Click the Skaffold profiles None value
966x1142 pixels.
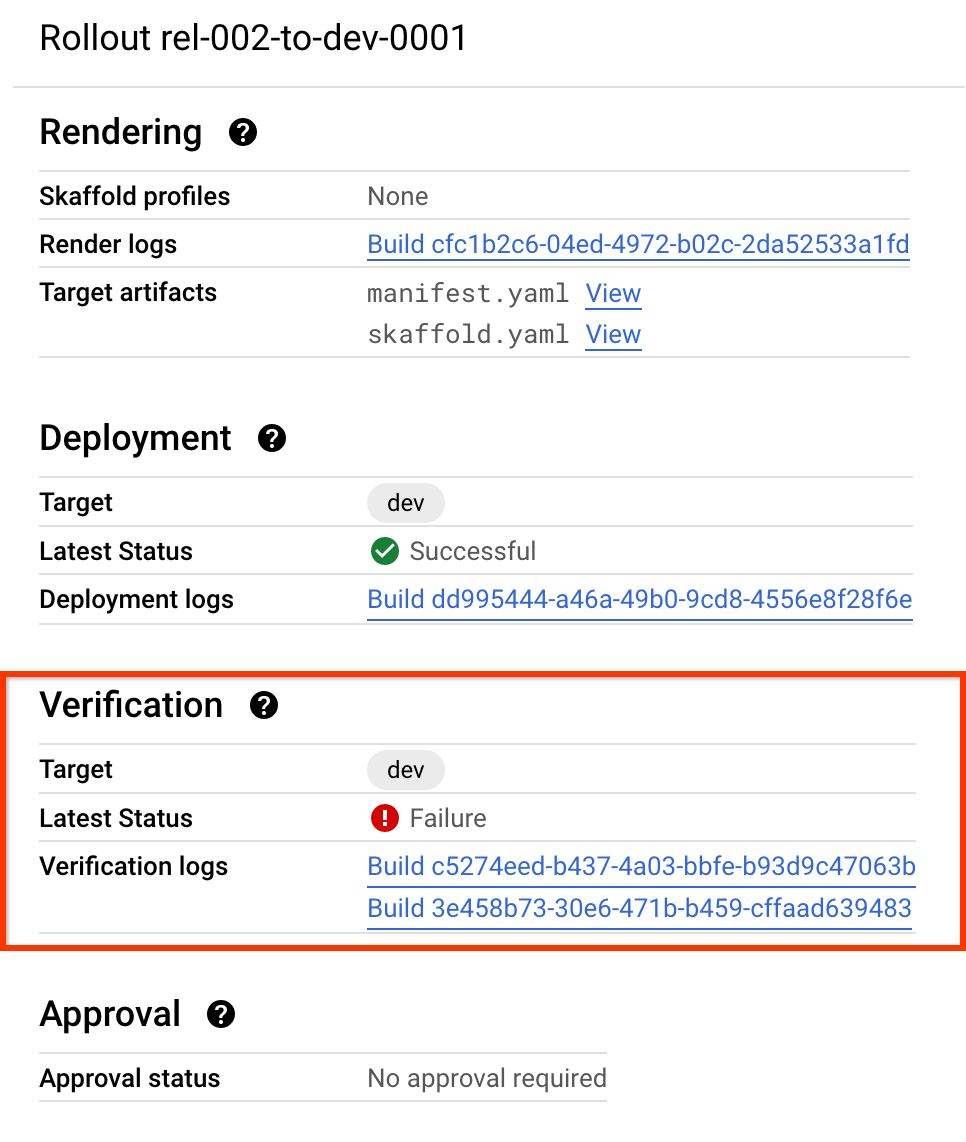397,196
